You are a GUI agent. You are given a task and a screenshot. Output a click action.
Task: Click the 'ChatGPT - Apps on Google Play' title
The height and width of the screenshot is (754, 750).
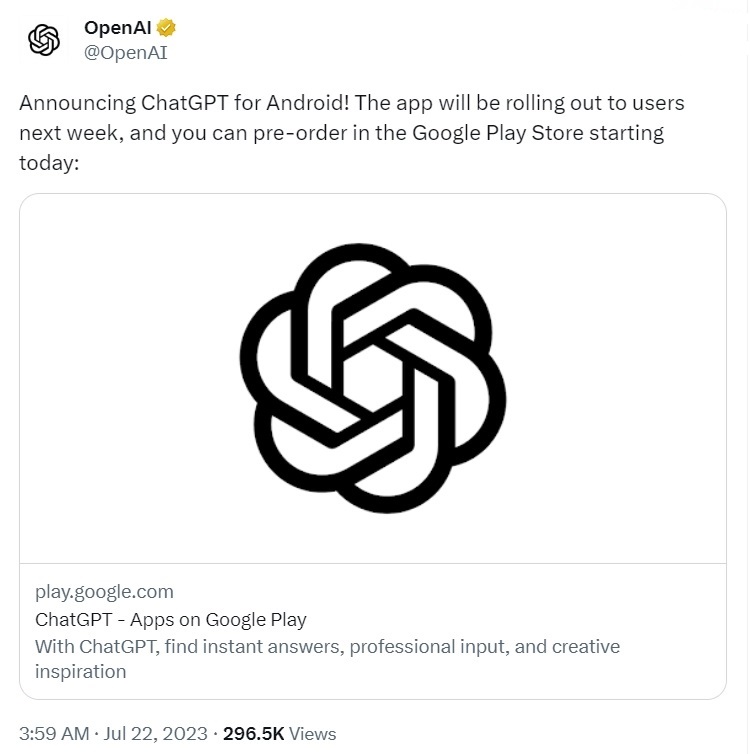click(x=171, y=619)
